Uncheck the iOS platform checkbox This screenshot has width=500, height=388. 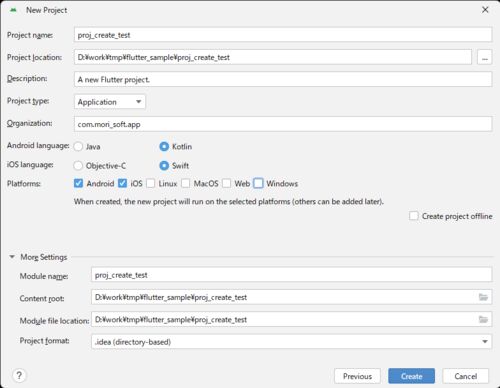(x=122, y=183)
